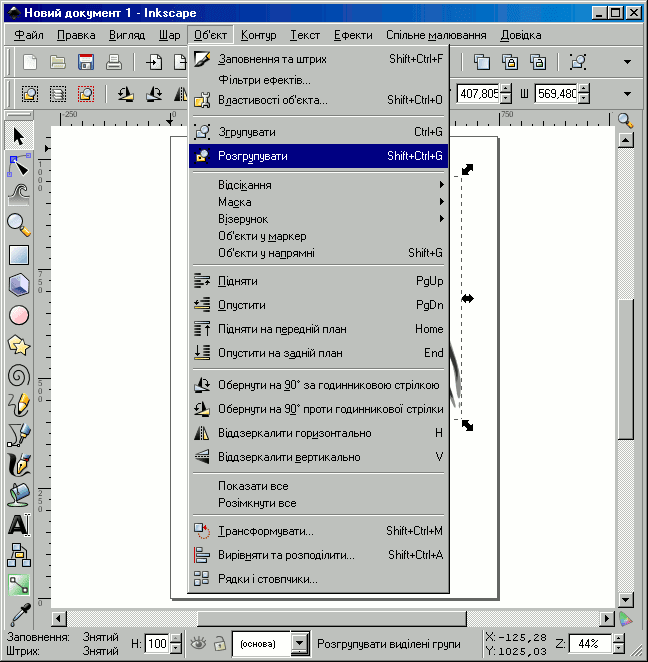Choose Вирівняти та розподілити entry
Image resolution: width=648 pixels, height=662 pixels.
click(319, 555)
